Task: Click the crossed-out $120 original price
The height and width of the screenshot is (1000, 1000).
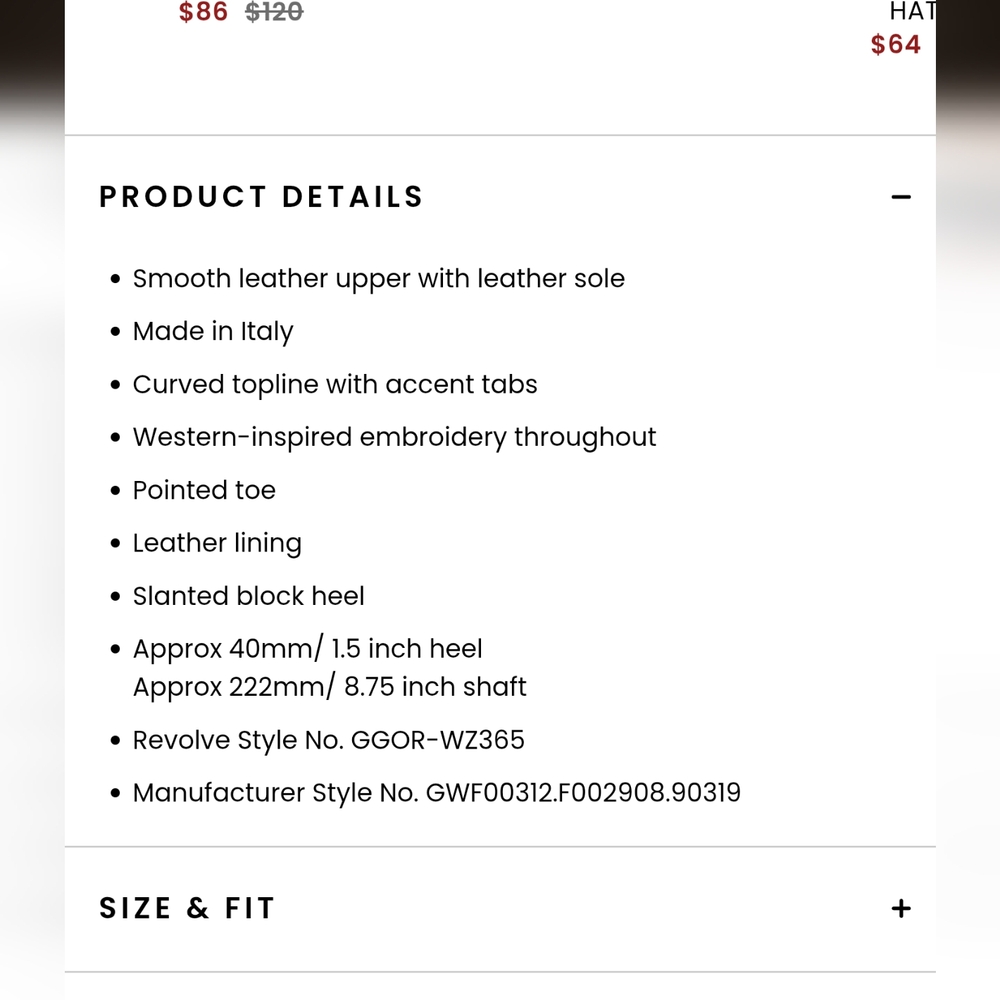Action: click(x=274, y=12)
